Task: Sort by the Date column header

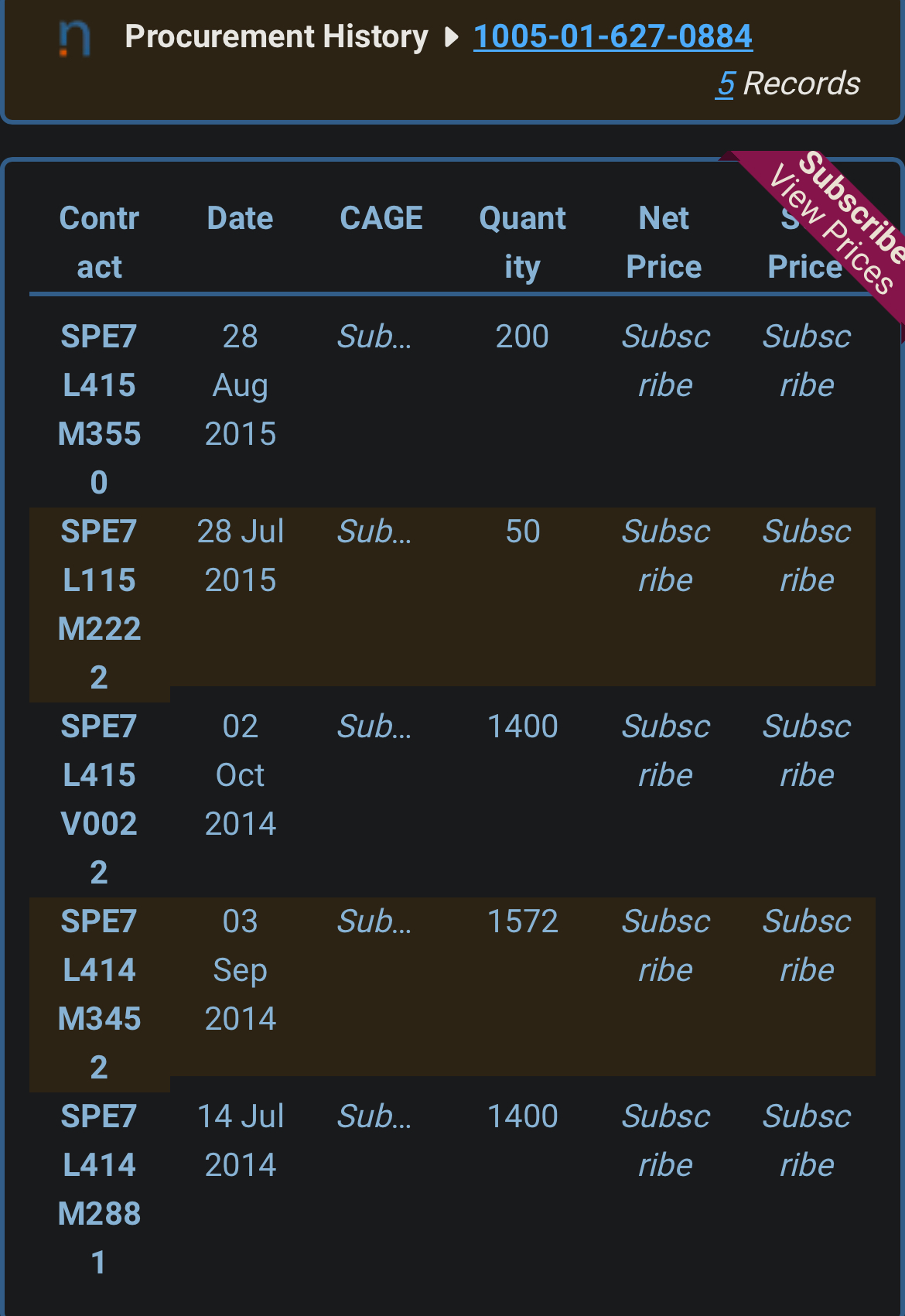Action: click(240, 219)
